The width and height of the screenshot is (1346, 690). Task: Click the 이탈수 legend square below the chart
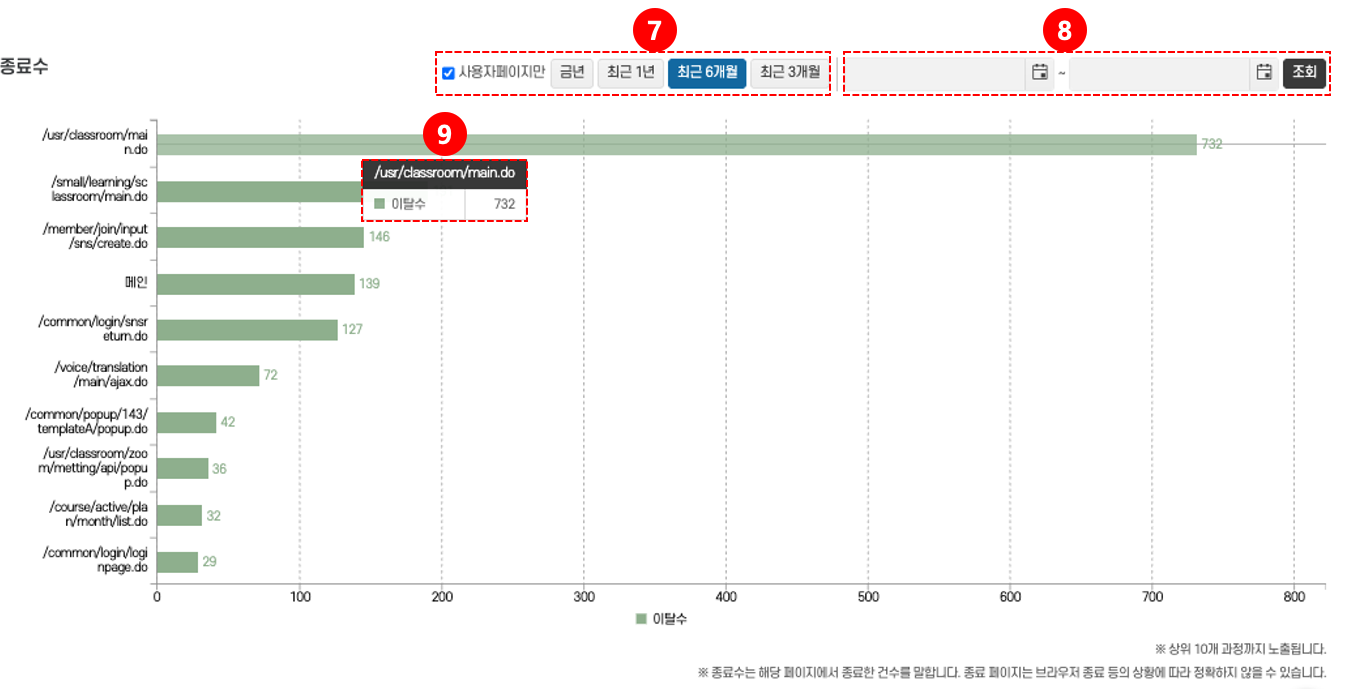(x=641, y=619)
